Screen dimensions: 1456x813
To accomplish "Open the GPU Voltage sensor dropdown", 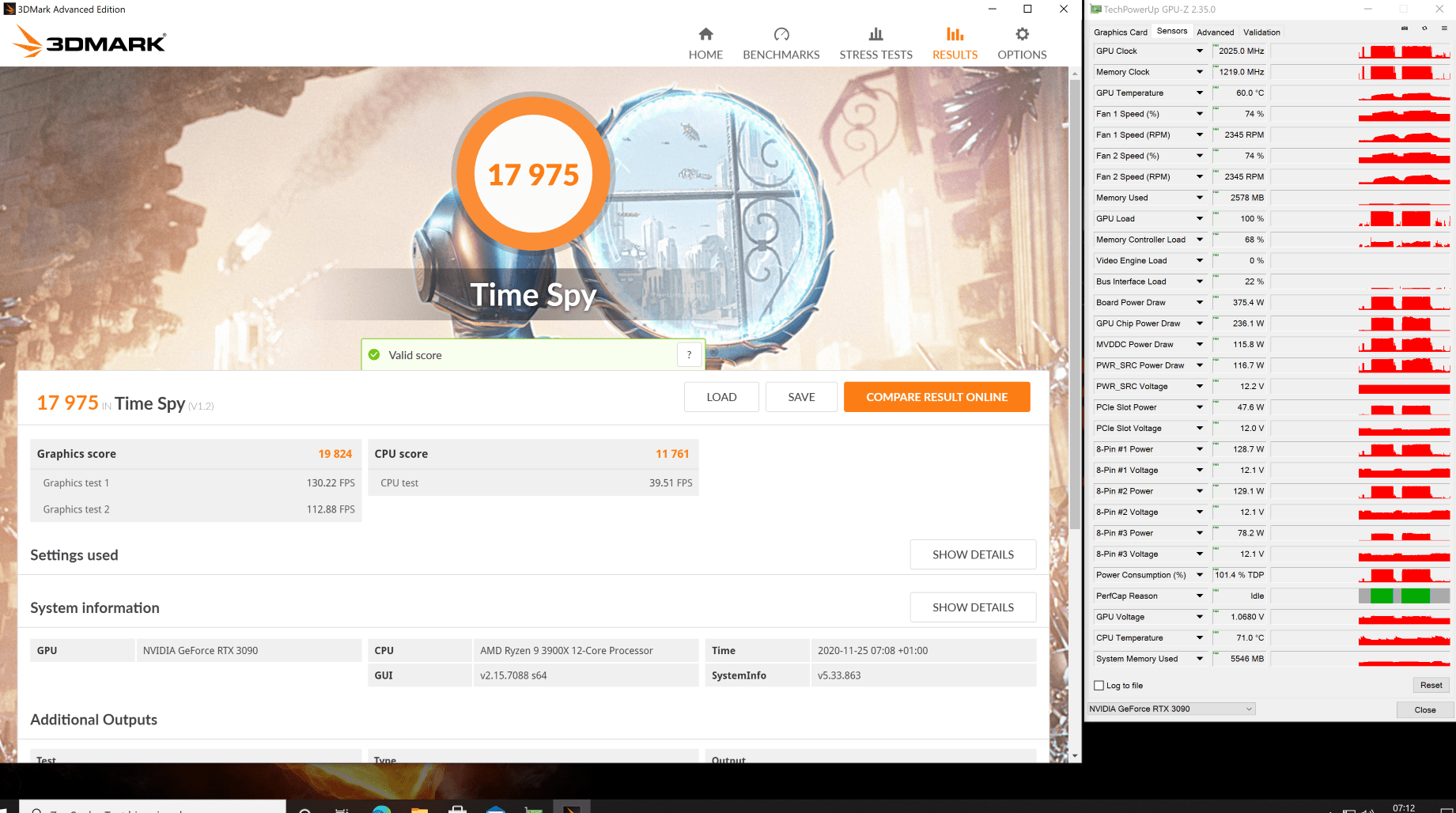I will [x=1200, y=617].
